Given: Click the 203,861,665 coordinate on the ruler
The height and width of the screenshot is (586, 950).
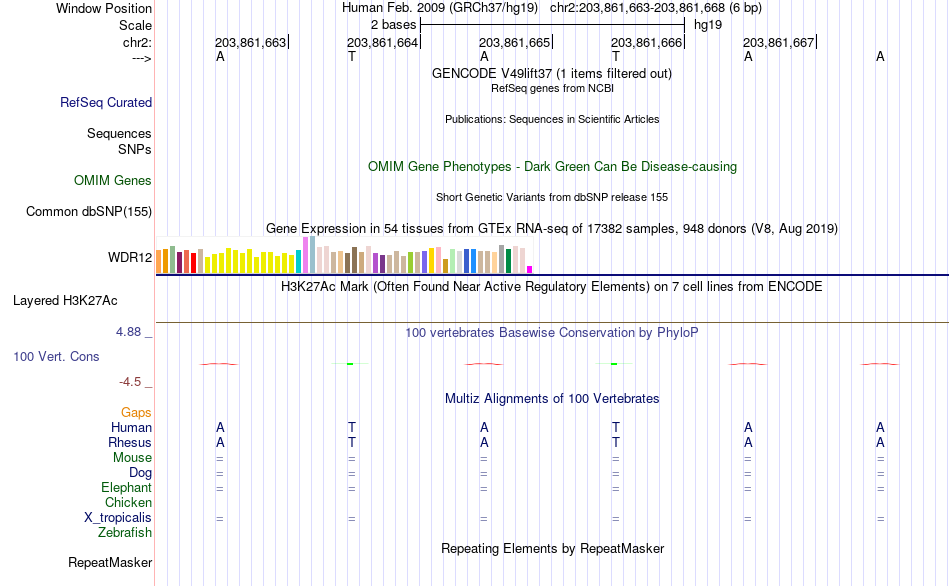Looking at the screenshot, I should point(514,42).
